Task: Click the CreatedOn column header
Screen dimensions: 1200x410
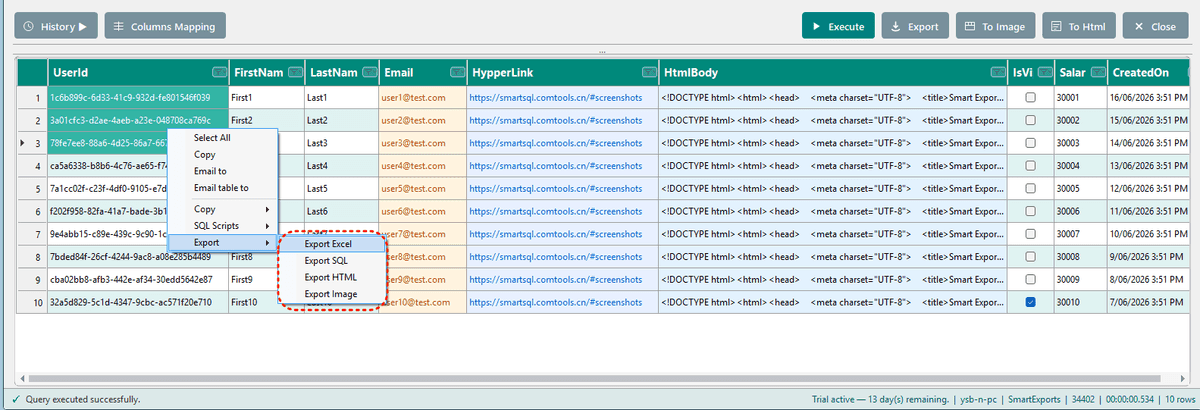Action: (1147, 72)
